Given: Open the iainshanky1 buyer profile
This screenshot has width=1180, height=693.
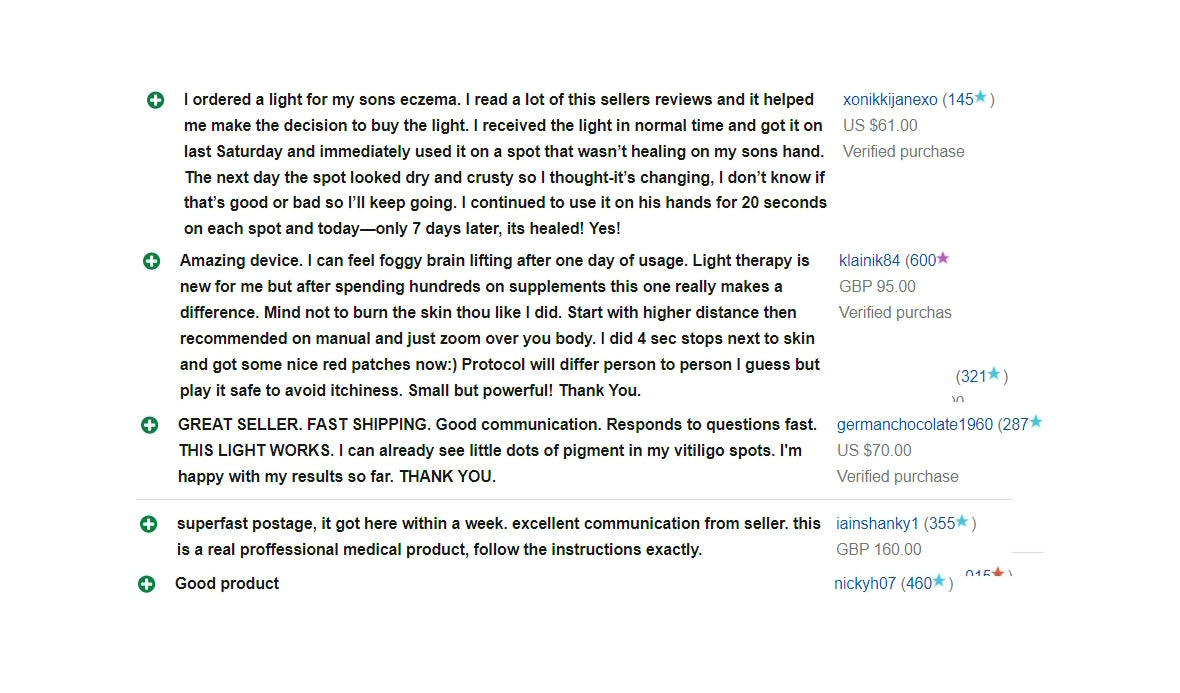Looking at the screenshot, I should (x=876, y=524).
